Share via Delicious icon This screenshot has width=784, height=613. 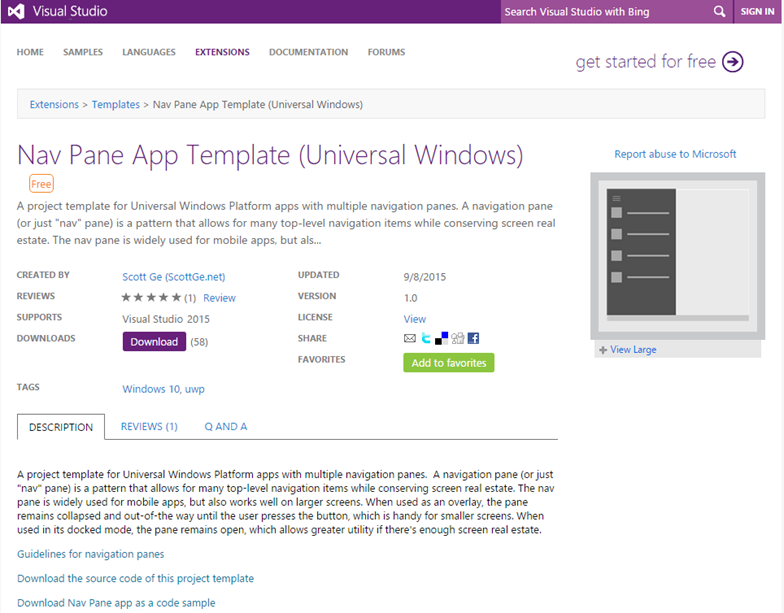pyautogui.click(x=442, y=338)
